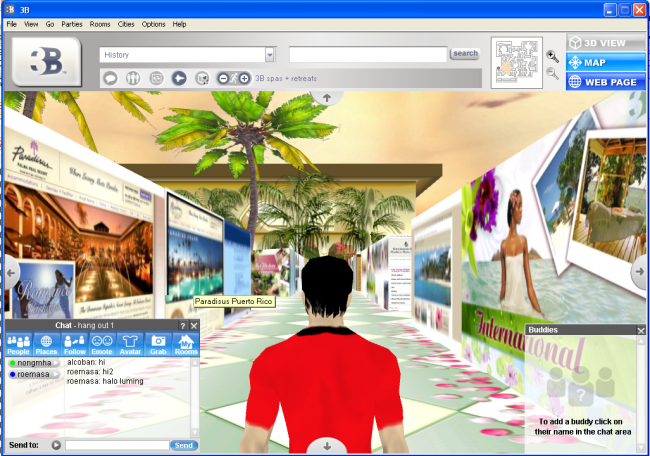
Task: Click the Places globe icon
Action: tap(46, 345)
